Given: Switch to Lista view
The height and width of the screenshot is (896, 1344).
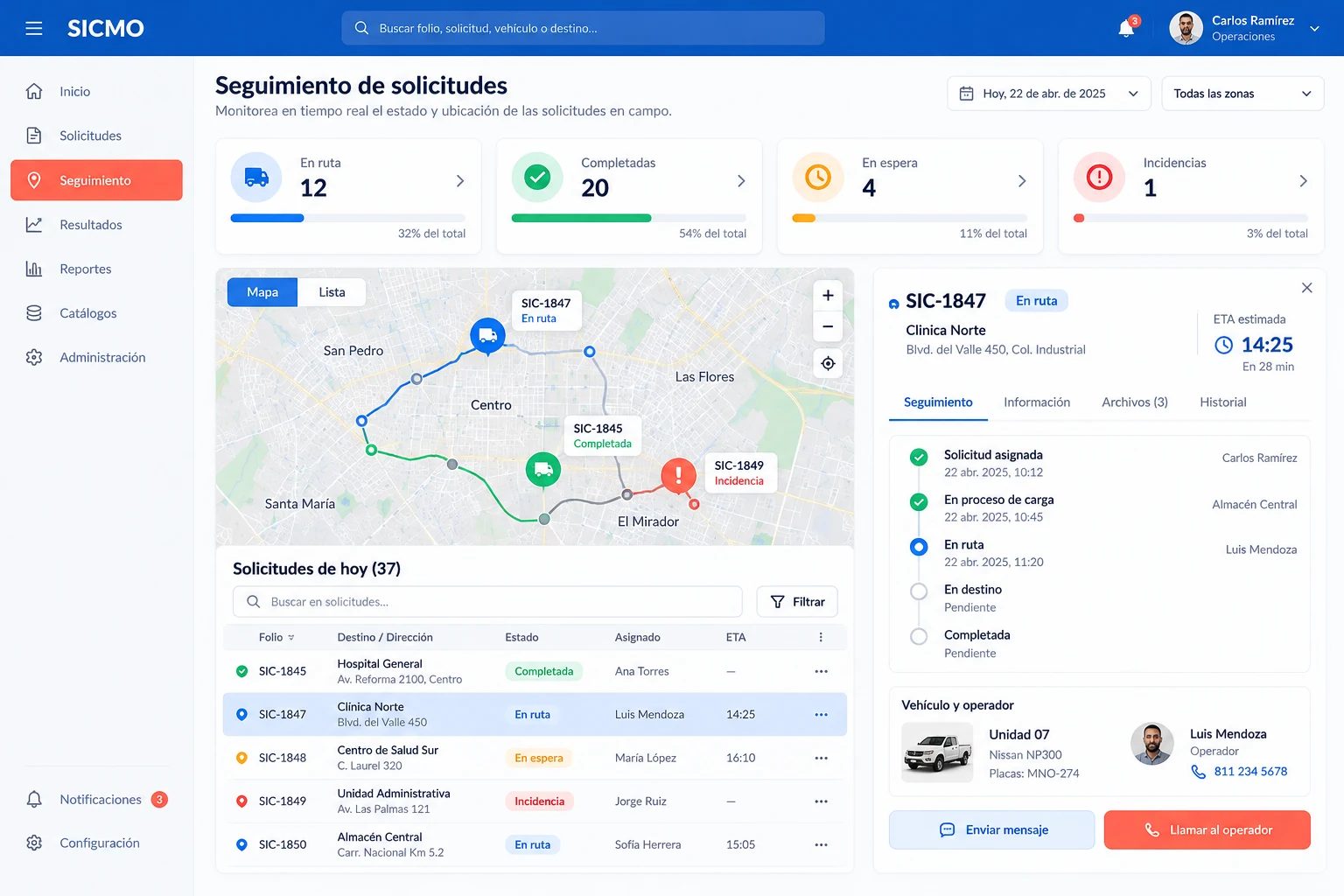Looking at the screenshot, I should click(332, 292).
